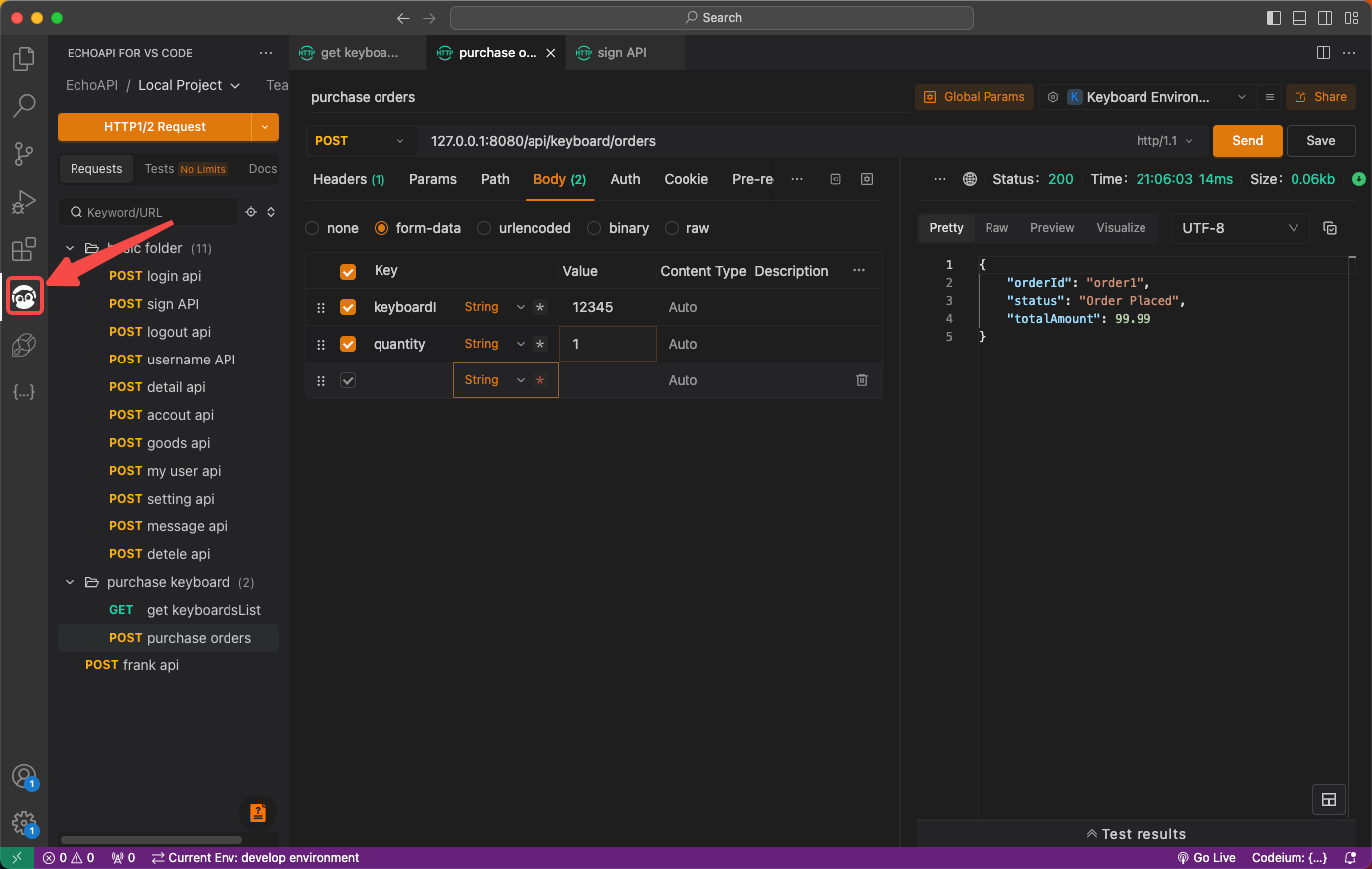Switch to the Auth tab
Viewport: 1372px width, 869px height.
pyautogui.click(x=625, y=179)
